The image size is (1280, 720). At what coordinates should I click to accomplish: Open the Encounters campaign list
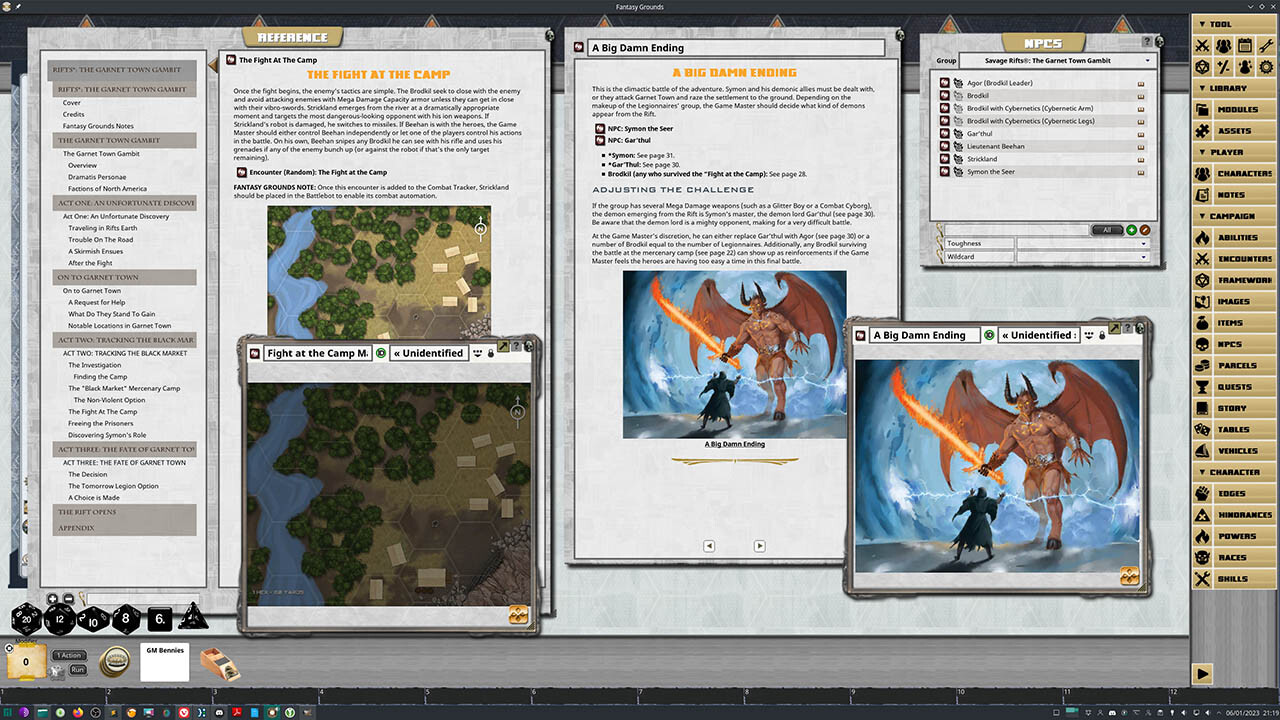1237,259
